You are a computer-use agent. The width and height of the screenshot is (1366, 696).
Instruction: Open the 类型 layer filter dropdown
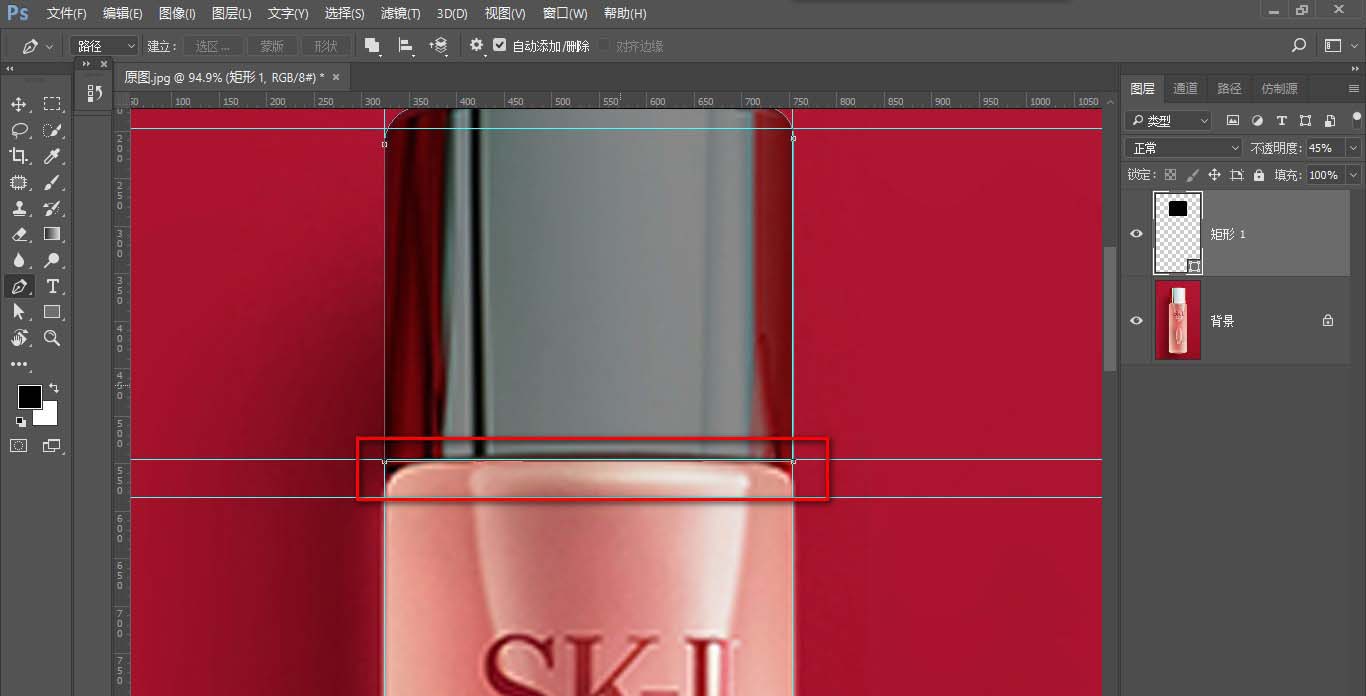[x=1168, y=121]
